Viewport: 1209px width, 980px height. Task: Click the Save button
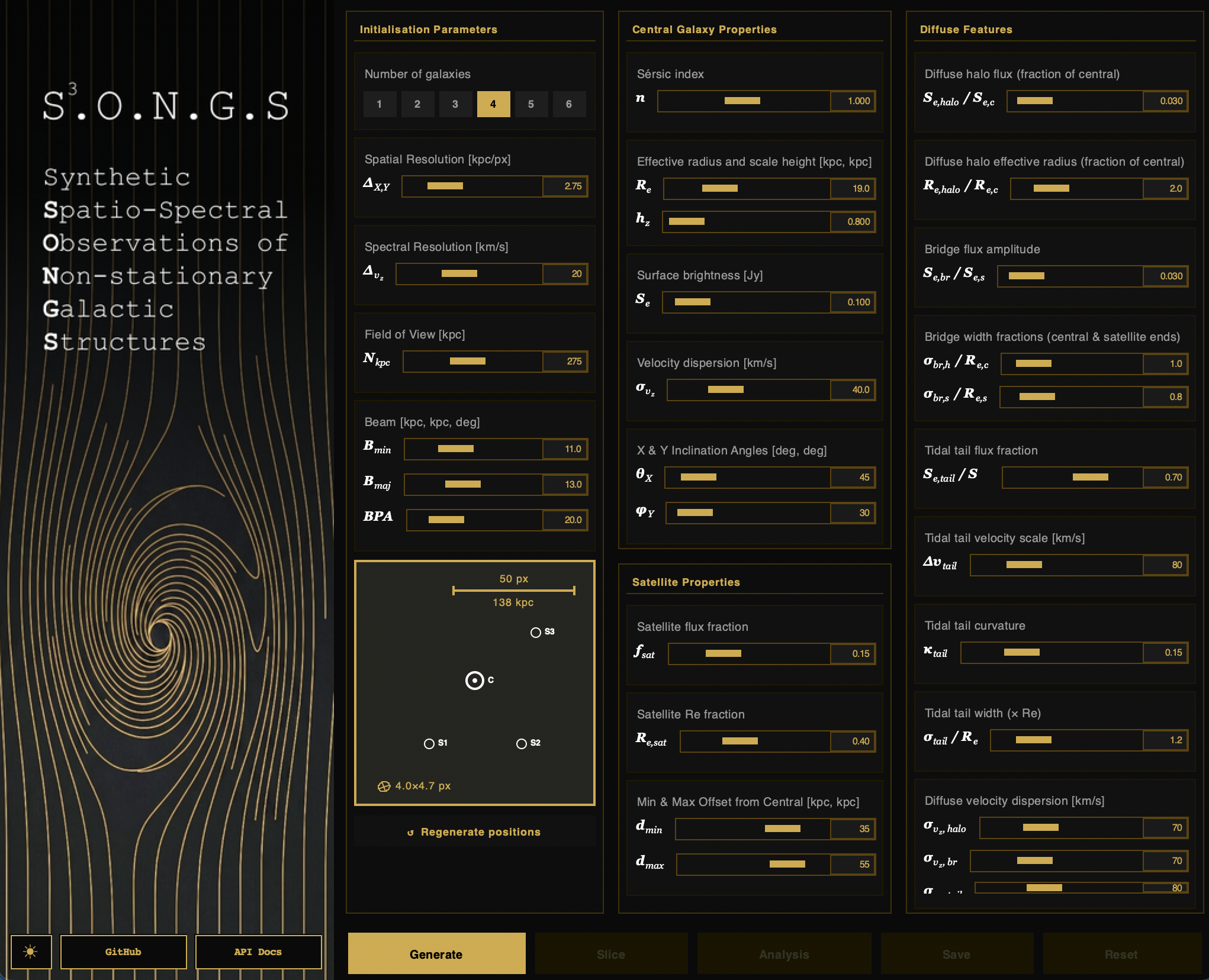957,954
